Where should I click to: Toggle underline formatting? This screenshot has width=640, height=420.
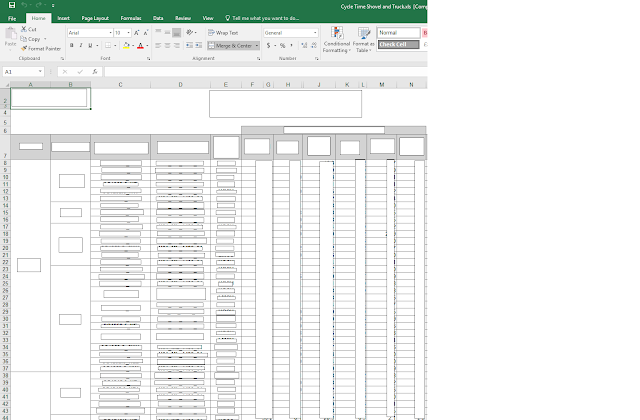(x=90, y=45)
